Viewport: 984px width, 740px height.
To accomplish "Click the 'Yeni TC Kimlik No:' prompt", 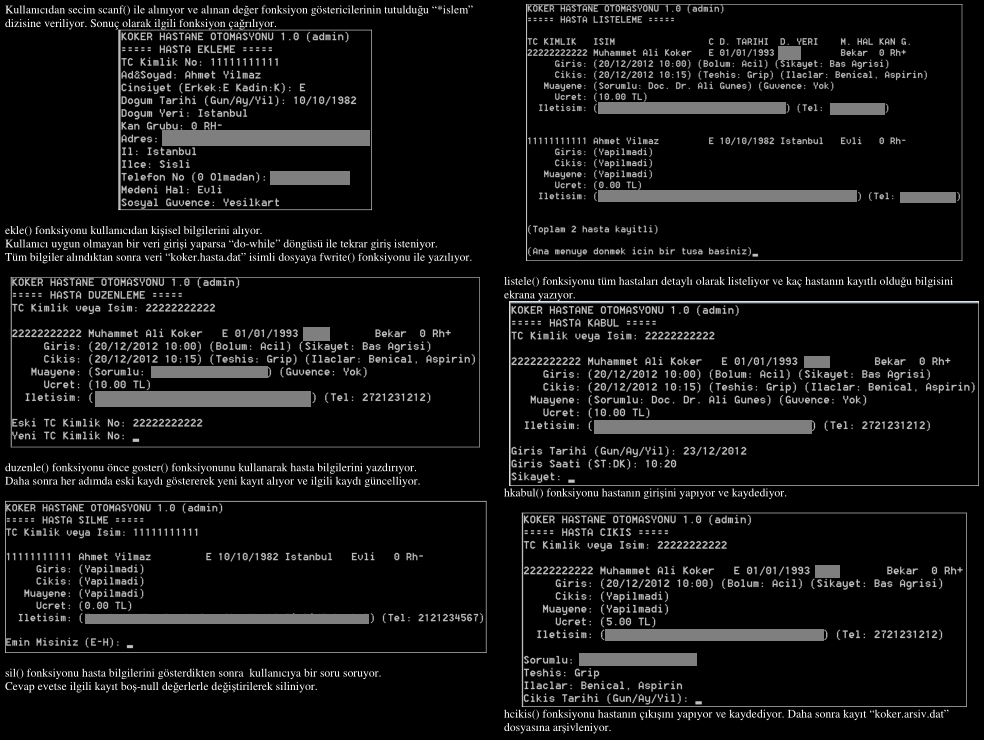I will coord(68,436).
